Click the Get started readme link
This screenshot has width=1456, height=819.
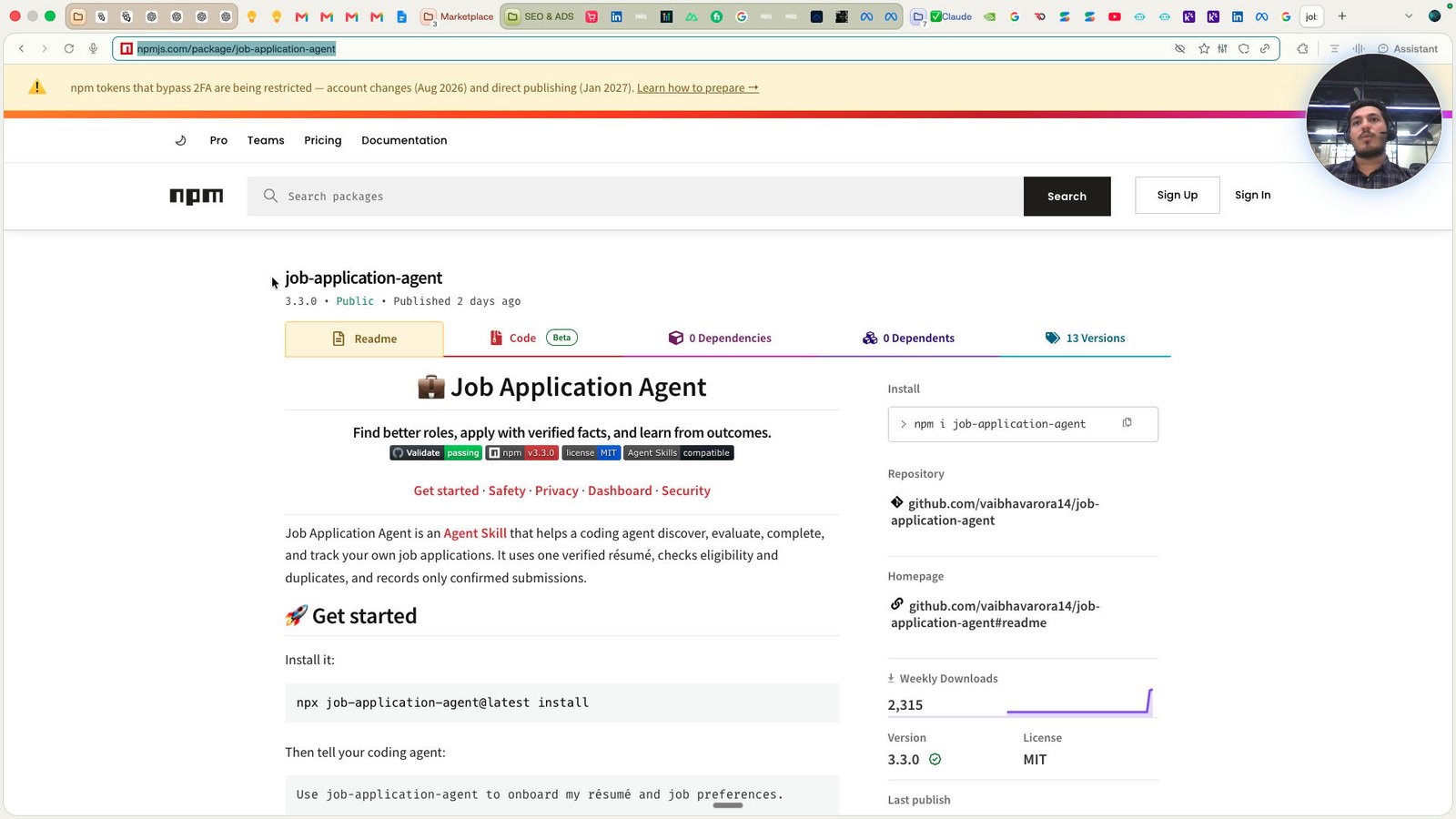tap(446, 490)
